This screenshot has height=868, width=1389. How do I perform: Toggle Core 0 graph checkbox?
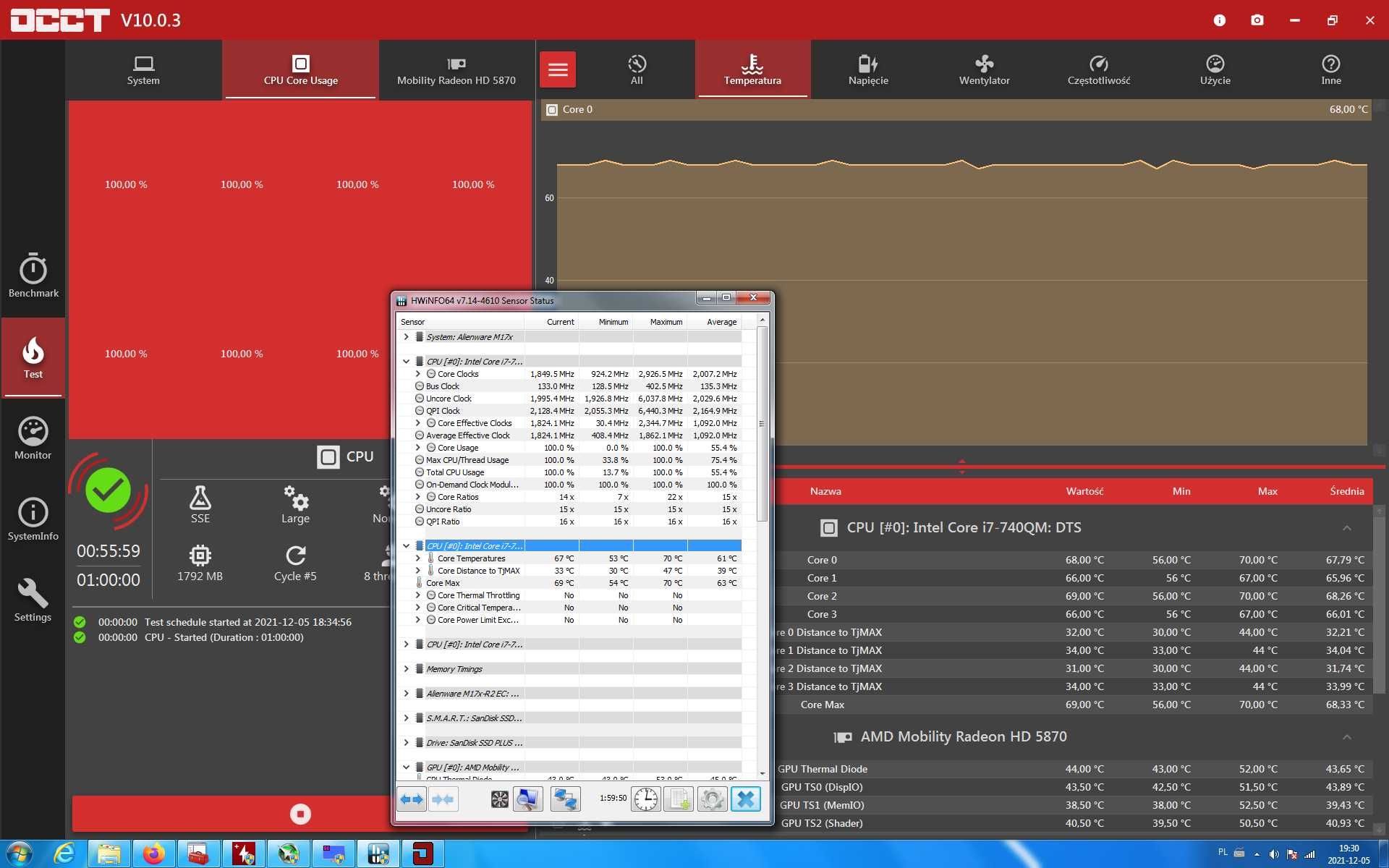tap(552, 110)
